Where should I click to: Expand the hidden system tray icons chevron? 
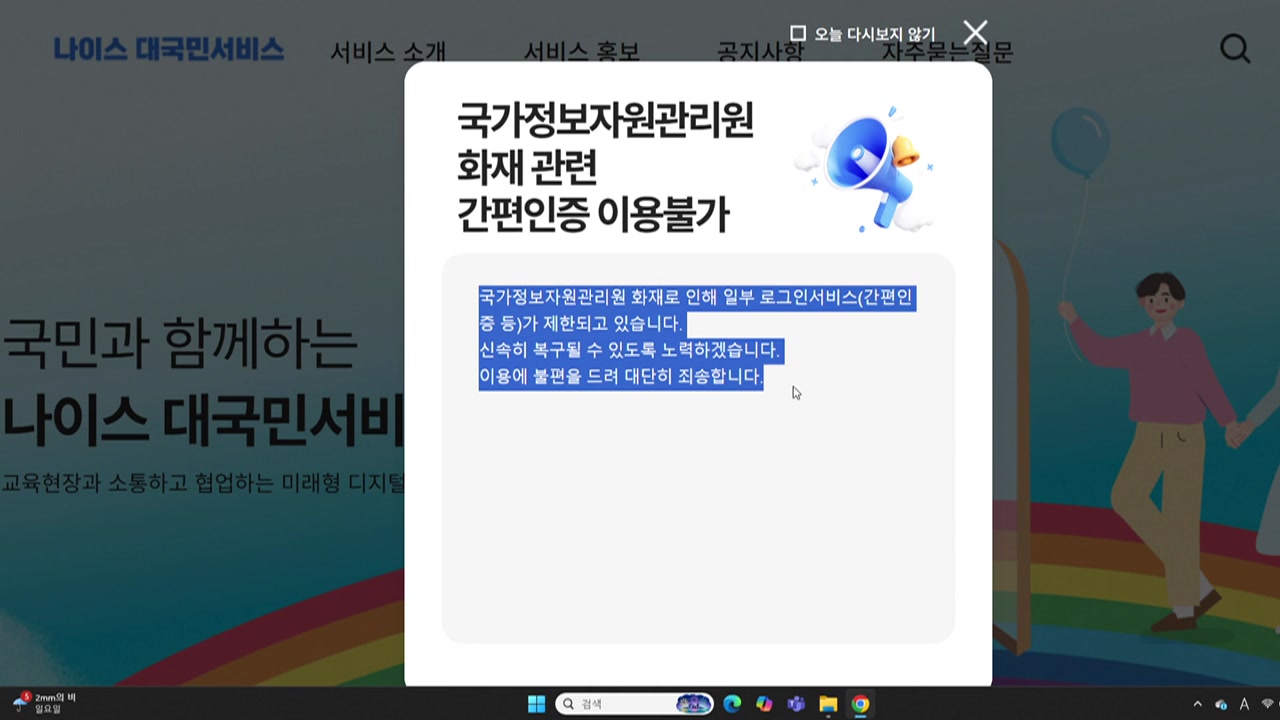(x=1196, y=704)
